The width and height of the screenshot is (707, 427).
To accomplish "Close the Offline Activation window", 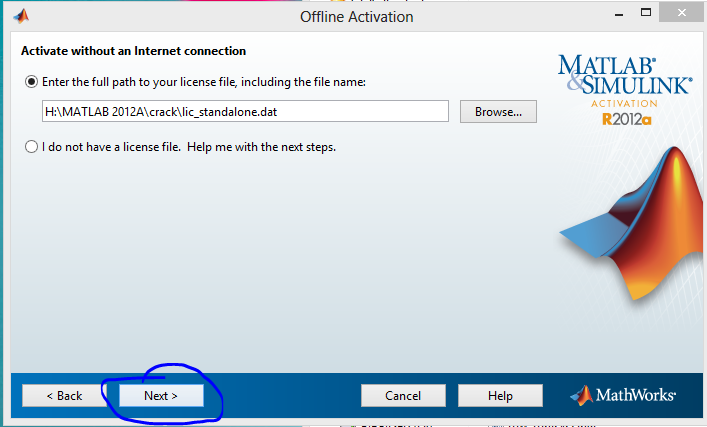I will [x=681, y=13].
